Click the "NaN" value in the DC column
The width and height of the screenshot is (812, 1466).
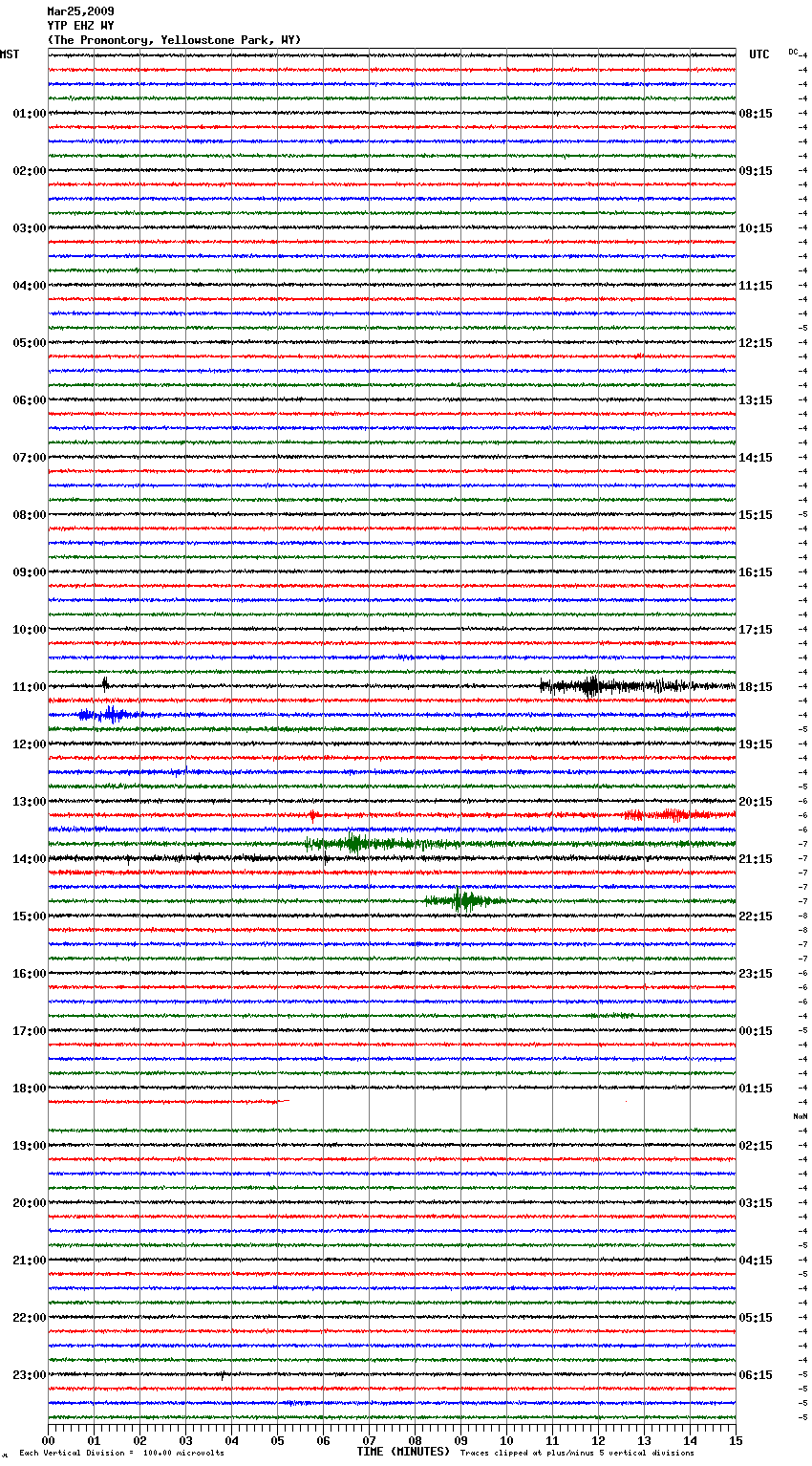801,1116
